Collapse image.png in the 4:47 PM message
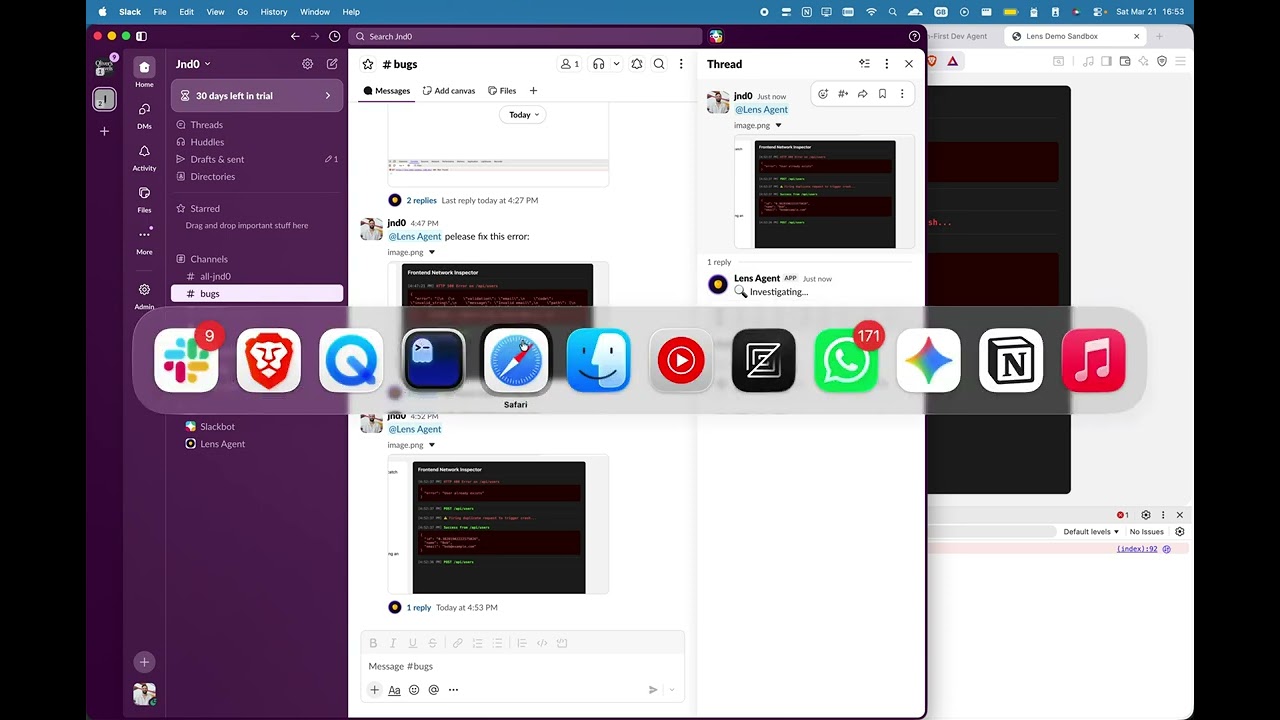 tap(432, 252)
